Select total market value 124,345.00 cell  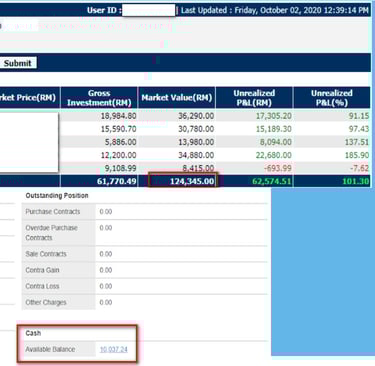tap(183, 181)
